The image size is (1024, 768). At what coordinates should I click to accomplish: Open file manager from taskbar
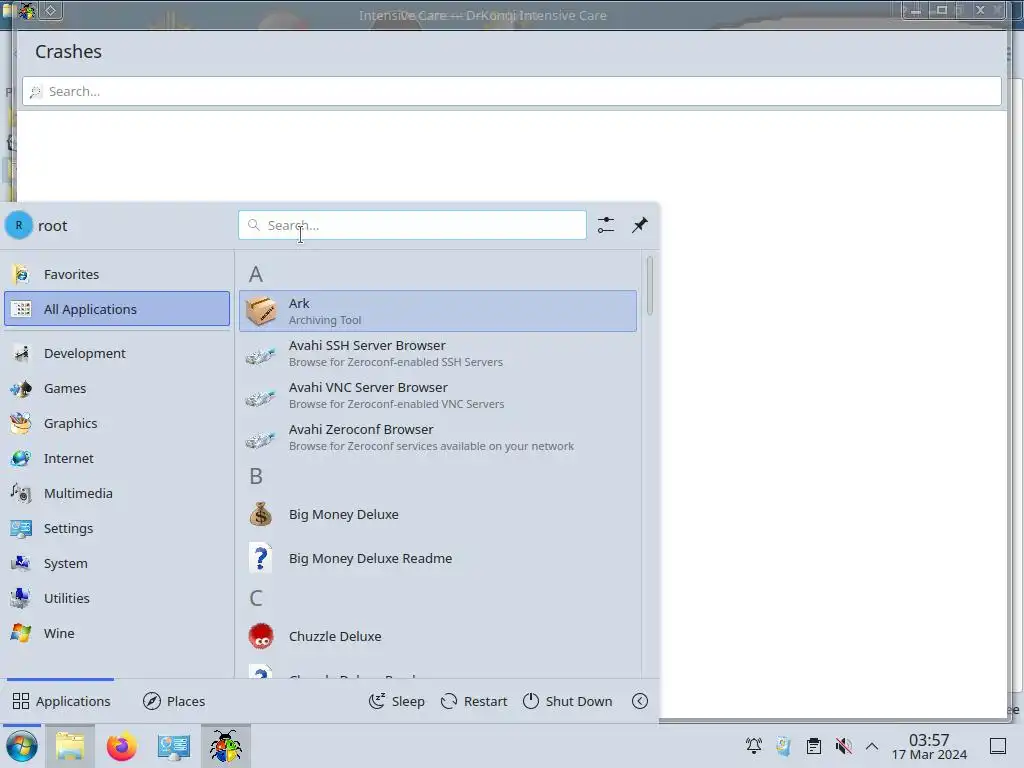click(70, 746)
